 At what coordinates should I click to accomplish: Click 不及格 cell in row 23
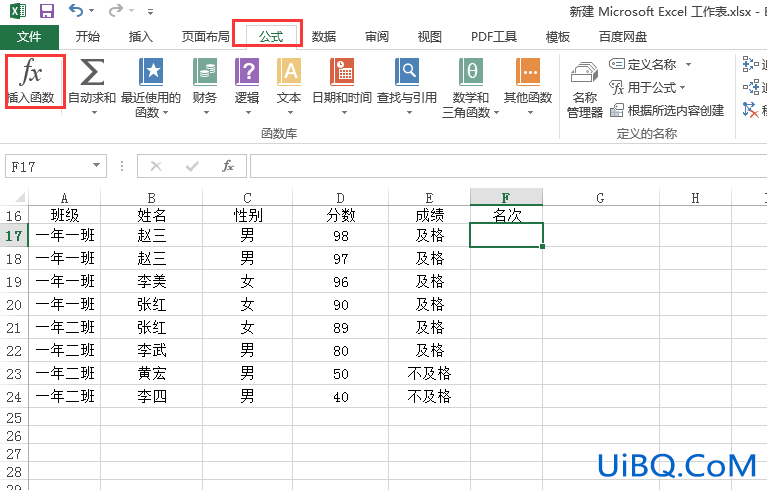(x=429, y=374)
